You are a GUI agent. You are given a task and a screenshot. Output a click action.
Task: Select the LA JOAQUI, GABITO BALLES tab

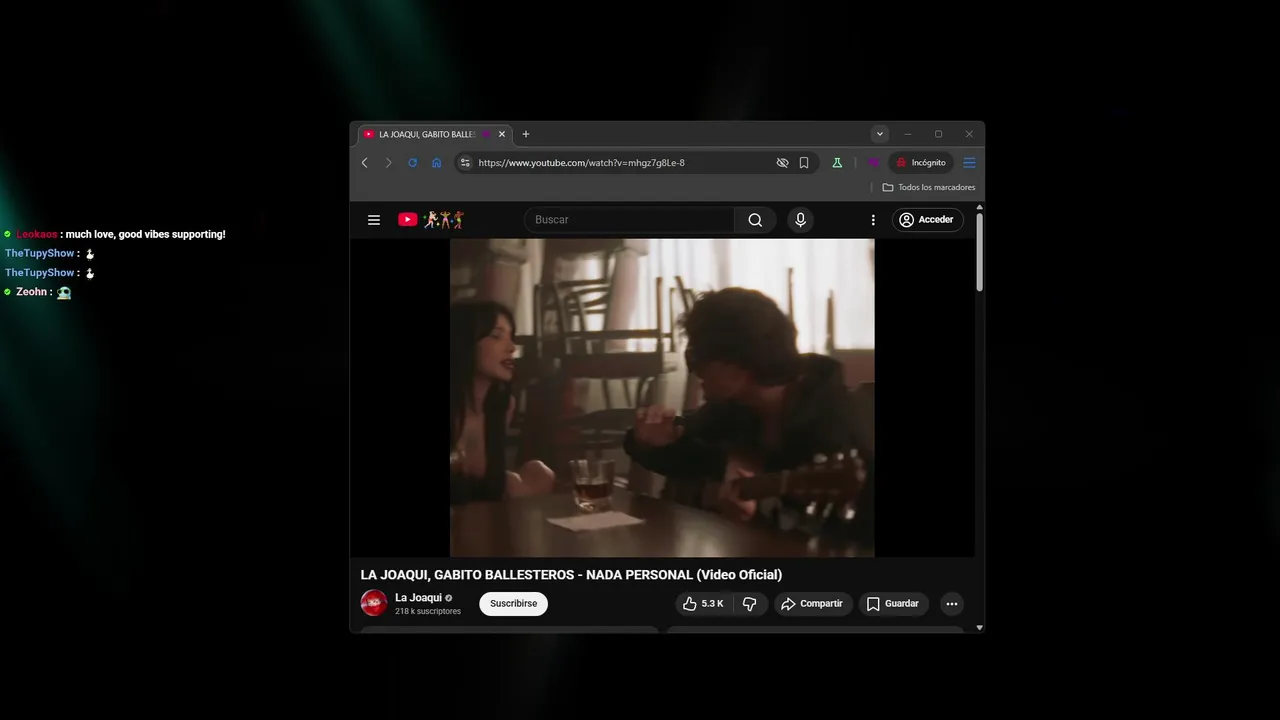[435, 134]
